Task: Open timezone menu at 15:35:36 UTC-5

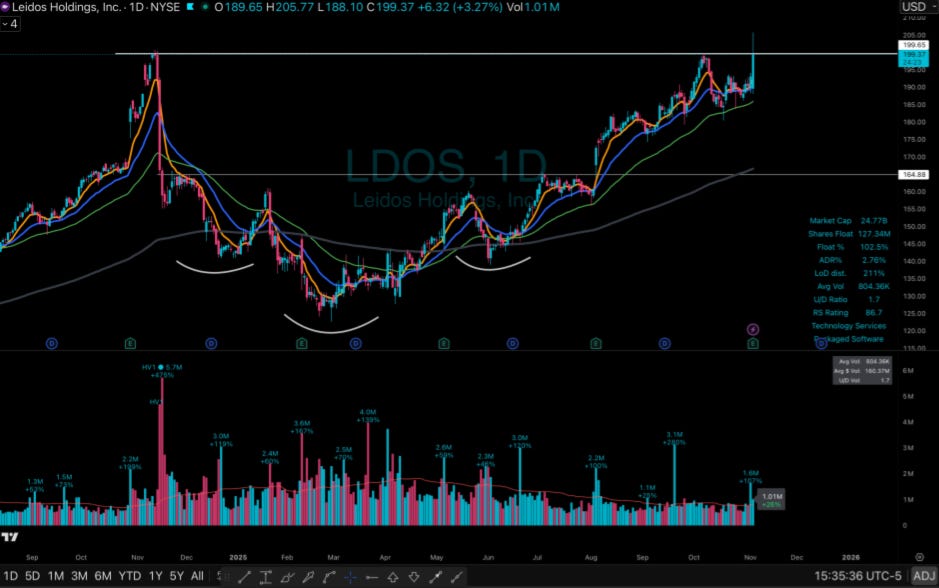Action: pos(858,576)
